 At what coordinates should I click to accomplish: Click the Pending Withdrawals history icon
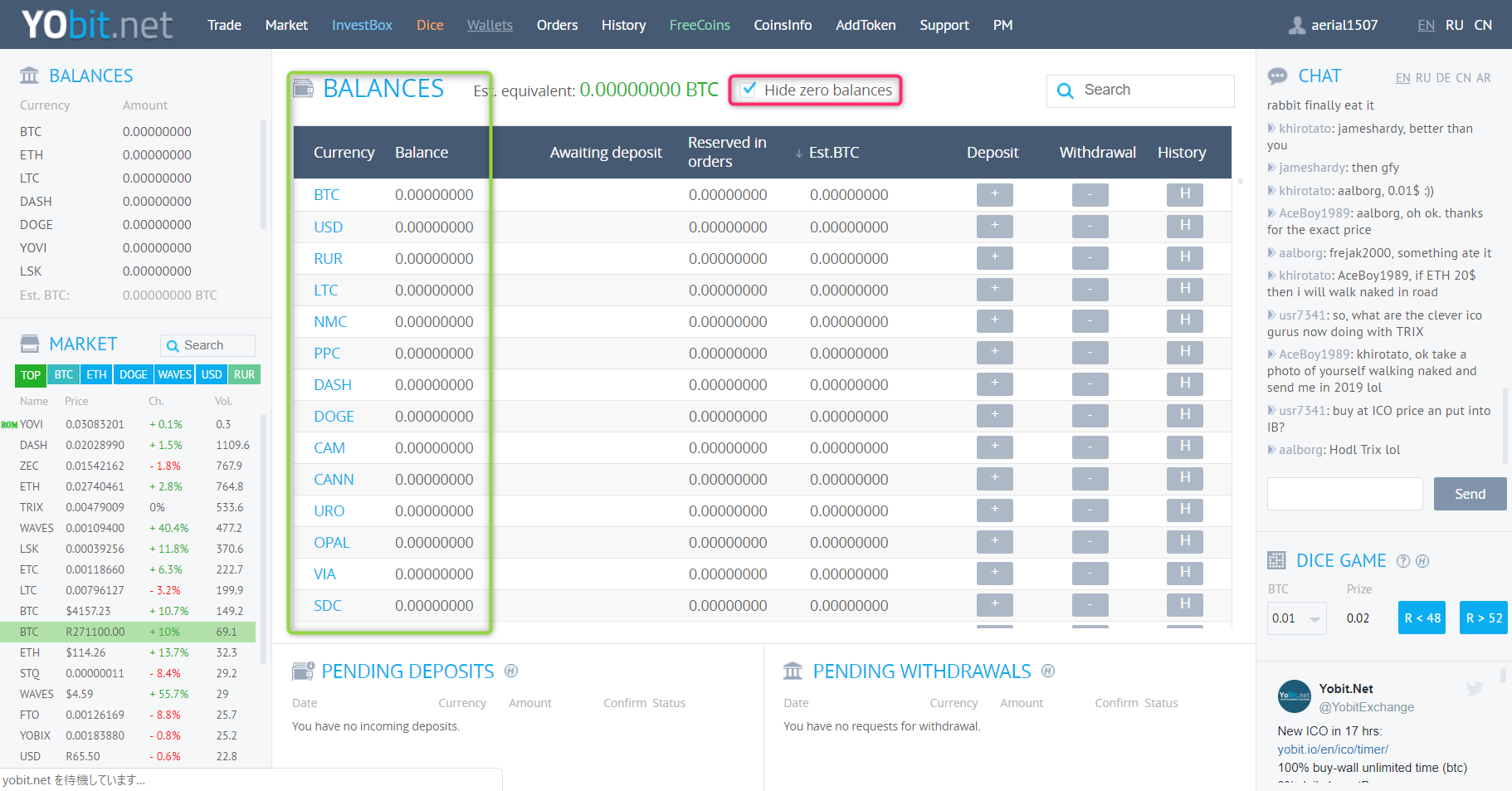(x=1048, y=671)
